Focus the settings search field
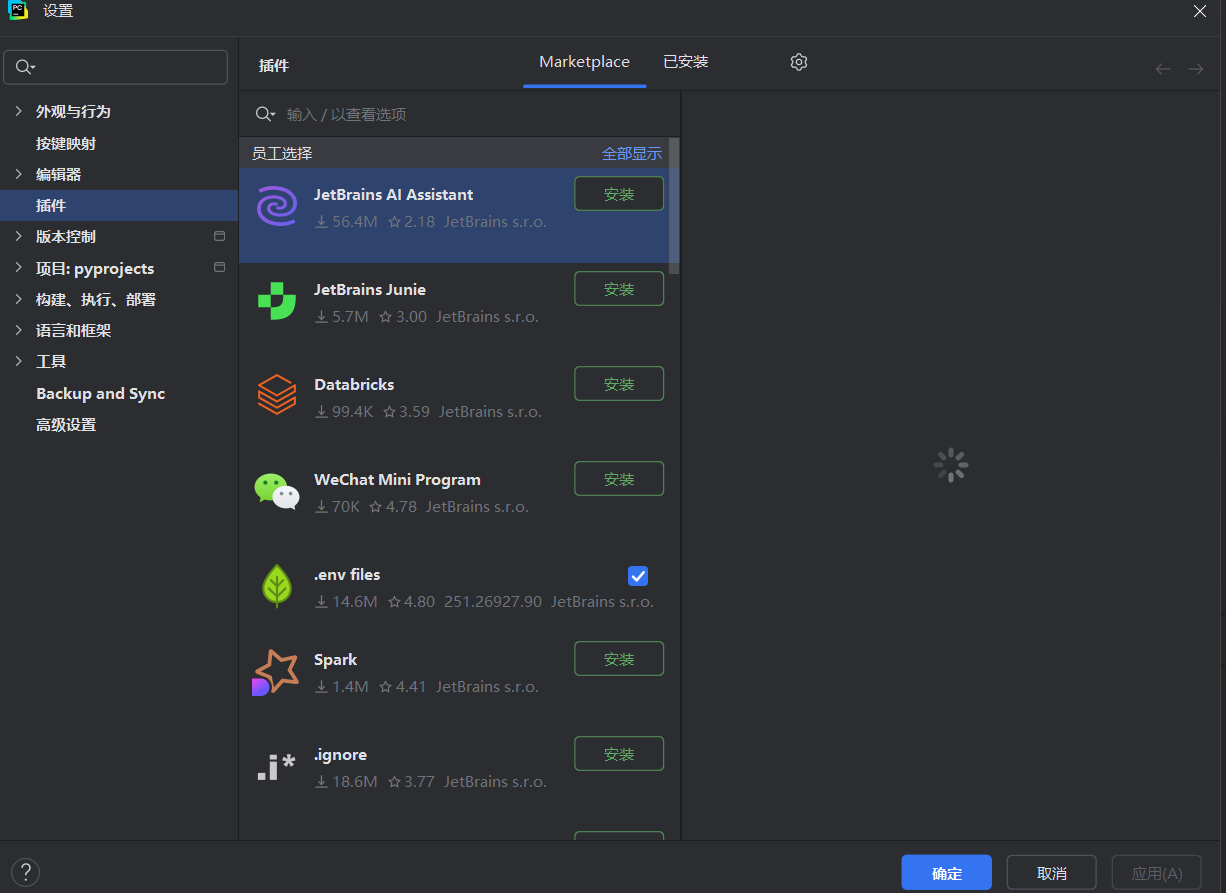This screenshot has height=893, width=1226. click(x=116, y=67)
